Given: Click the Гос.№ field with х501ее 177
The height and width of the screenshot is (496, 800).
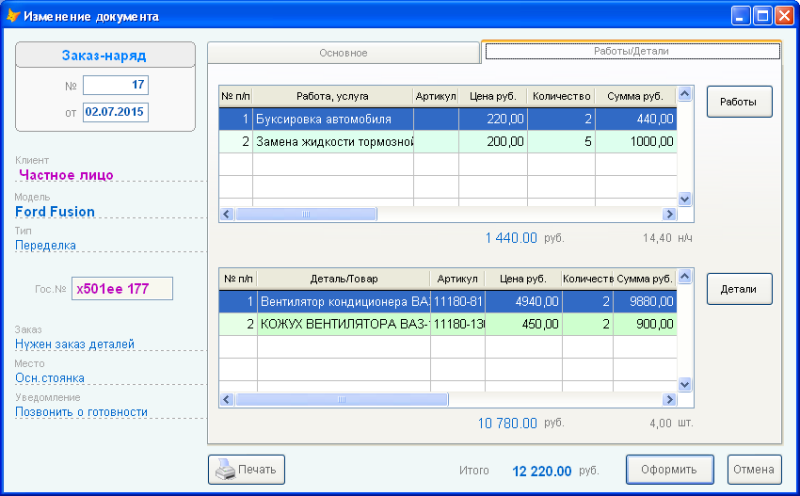Looking at the screenshot, I should point(122,289).
